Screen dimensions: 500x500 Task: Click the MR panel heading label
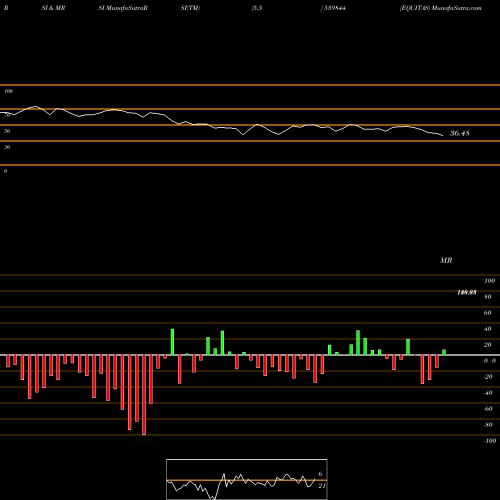[446, 260]
